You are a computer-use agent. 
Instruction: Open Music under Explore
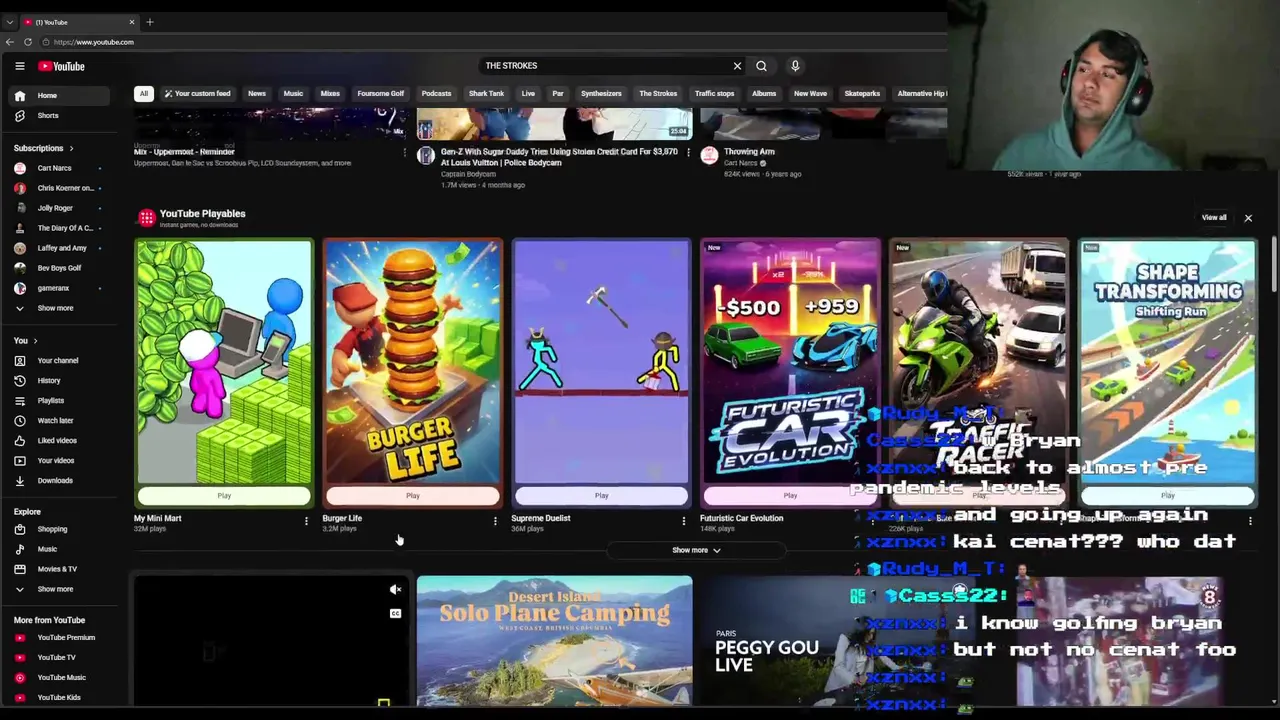point(60,549)
